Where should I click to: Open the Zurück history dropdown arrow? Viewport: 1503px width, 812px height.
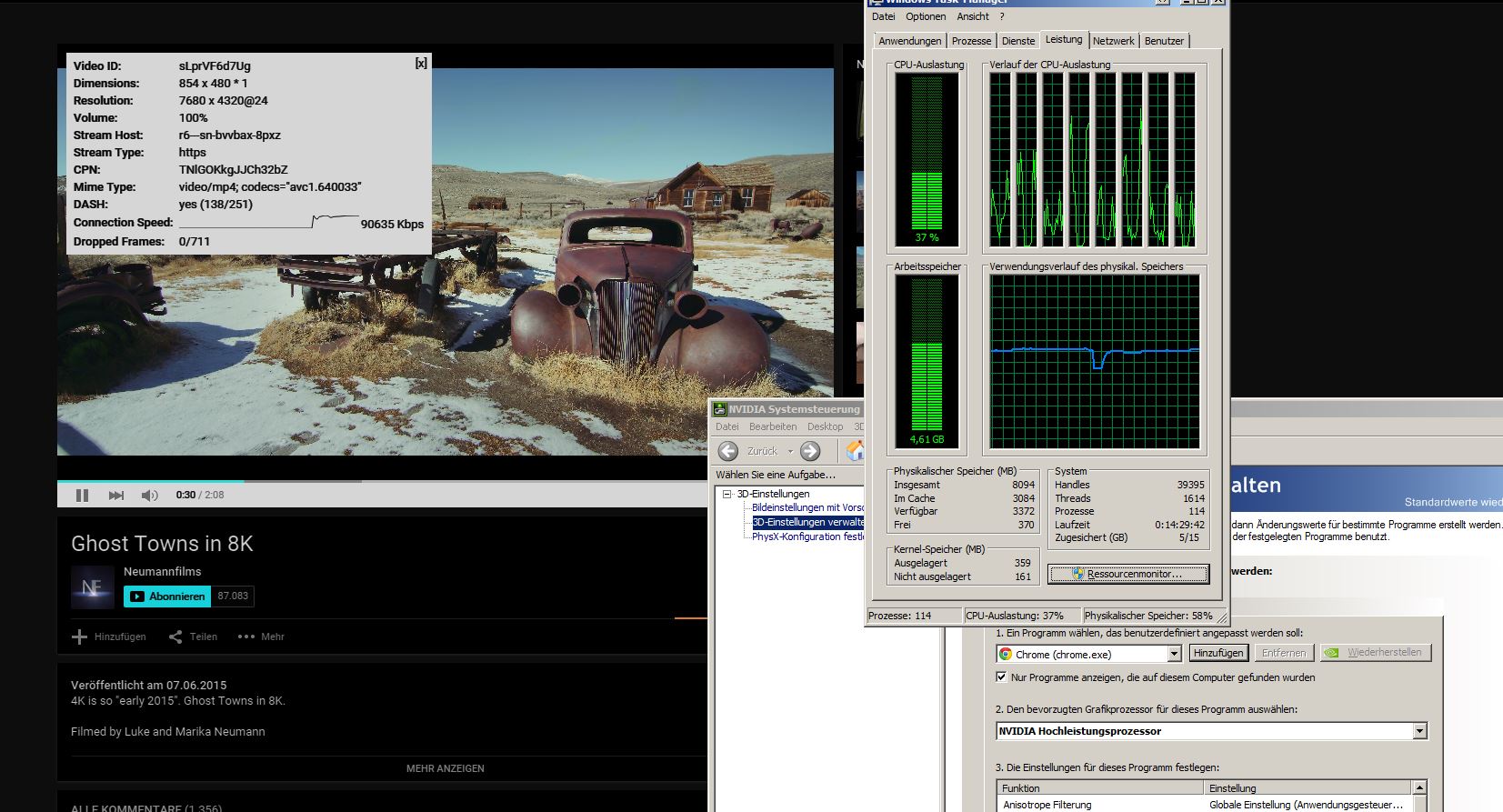pos(790,451)
